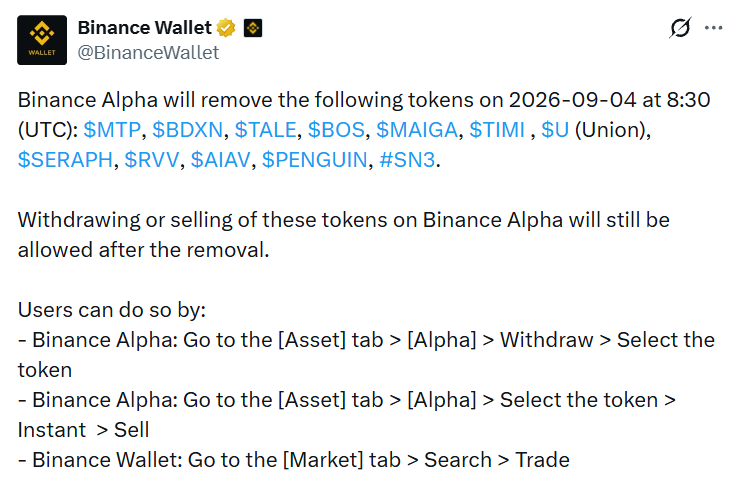Click the Binance affiliate badge icon
This screenshot has width=738, height=486.
[x=253, y=28]
